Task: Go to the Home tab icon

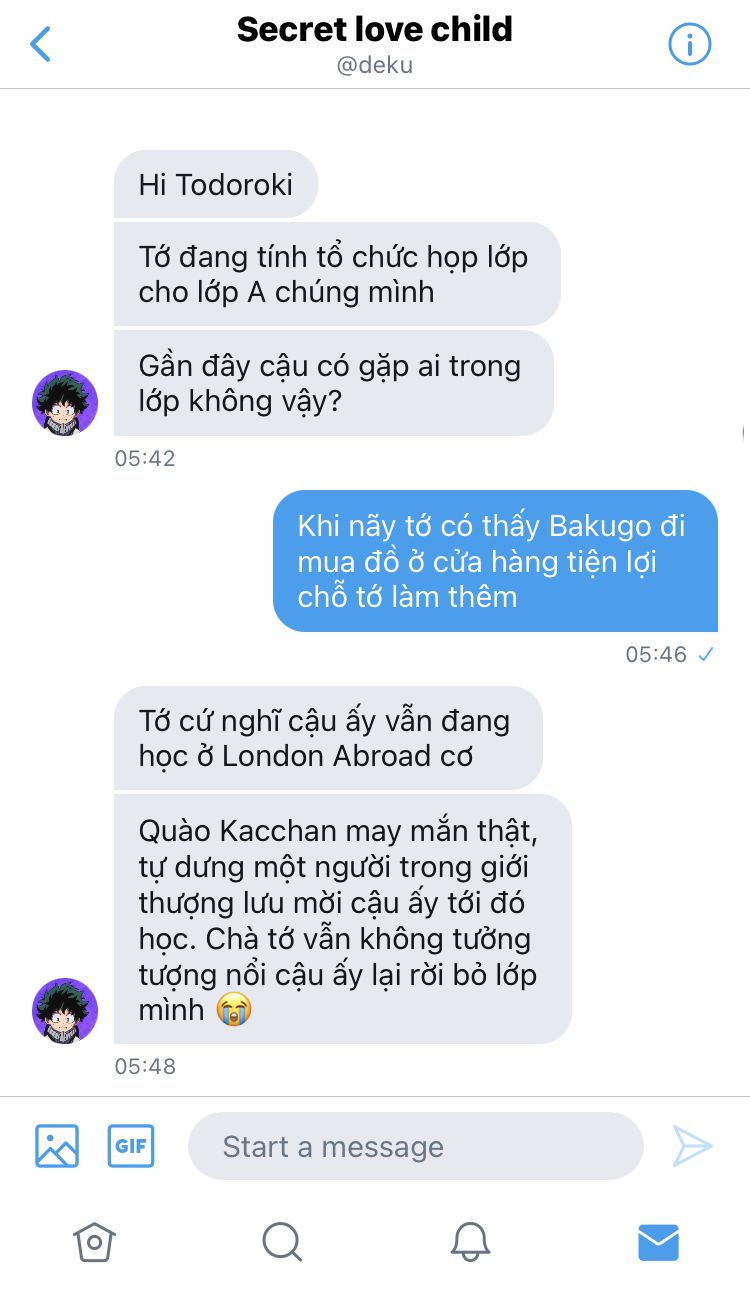Action: [94, 1242]
